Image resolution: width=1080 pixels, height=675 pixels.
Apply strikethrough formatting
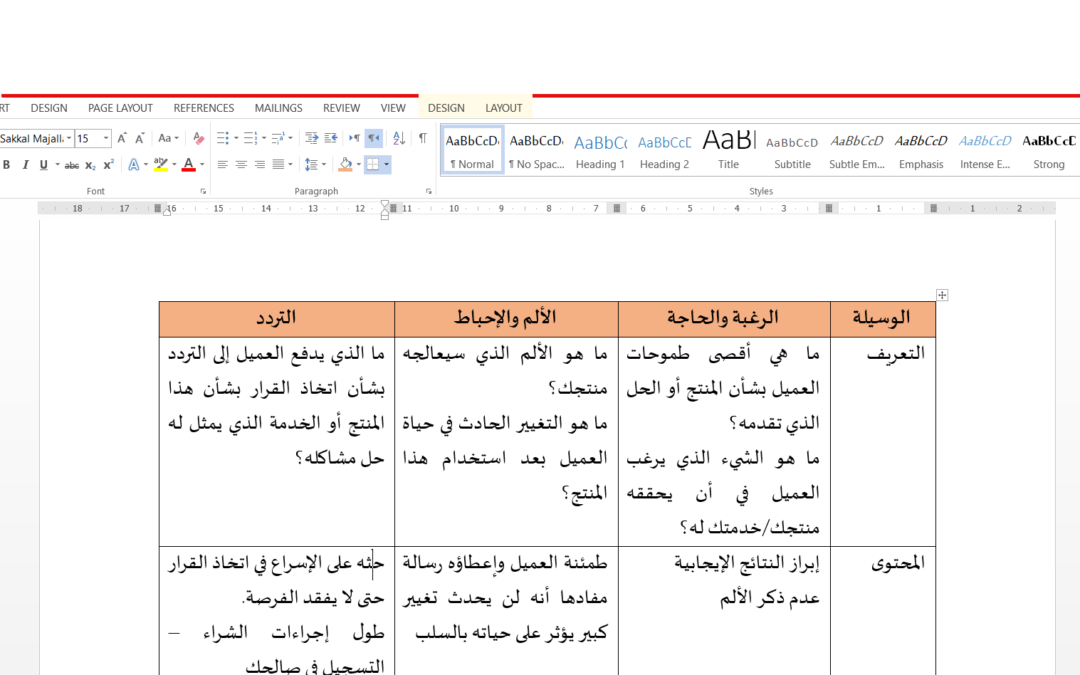(x=71, y=165)
